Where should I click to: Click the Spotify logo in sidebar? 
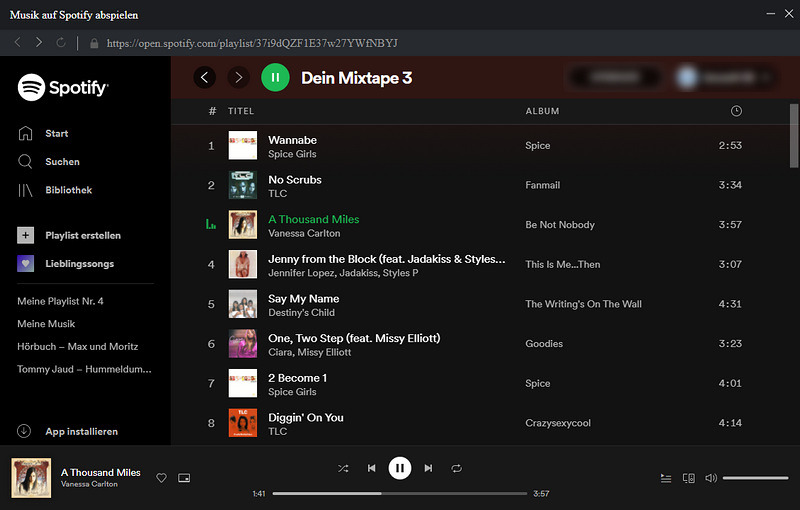point(63,87)
